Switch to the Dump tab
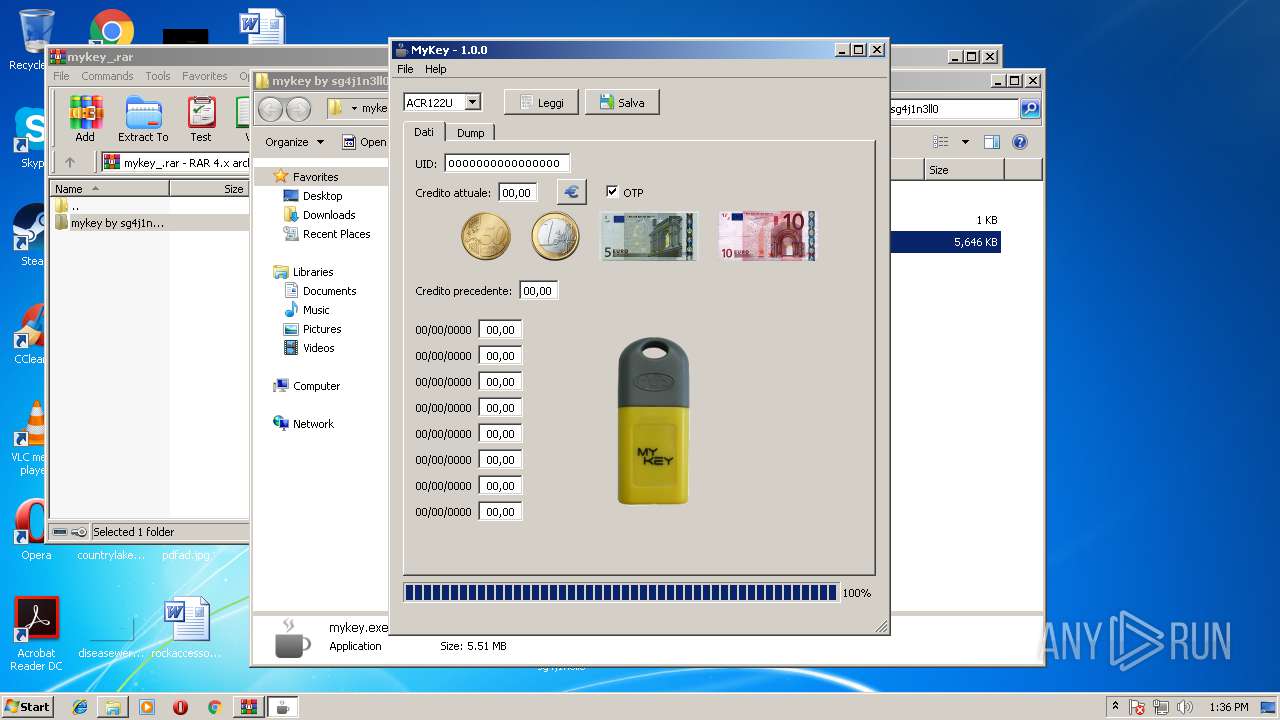1280x720 pixels. click(x=470, y=132)
